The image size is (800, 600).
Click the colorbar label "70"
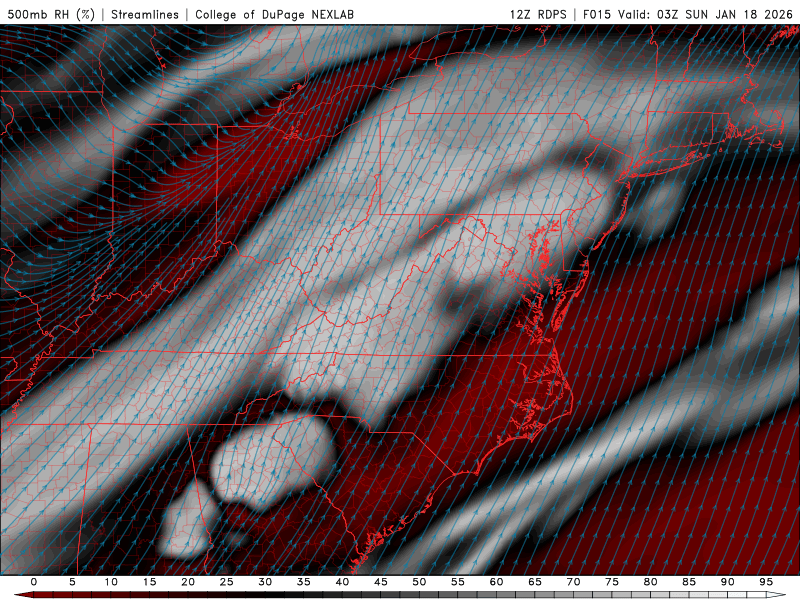573,582
